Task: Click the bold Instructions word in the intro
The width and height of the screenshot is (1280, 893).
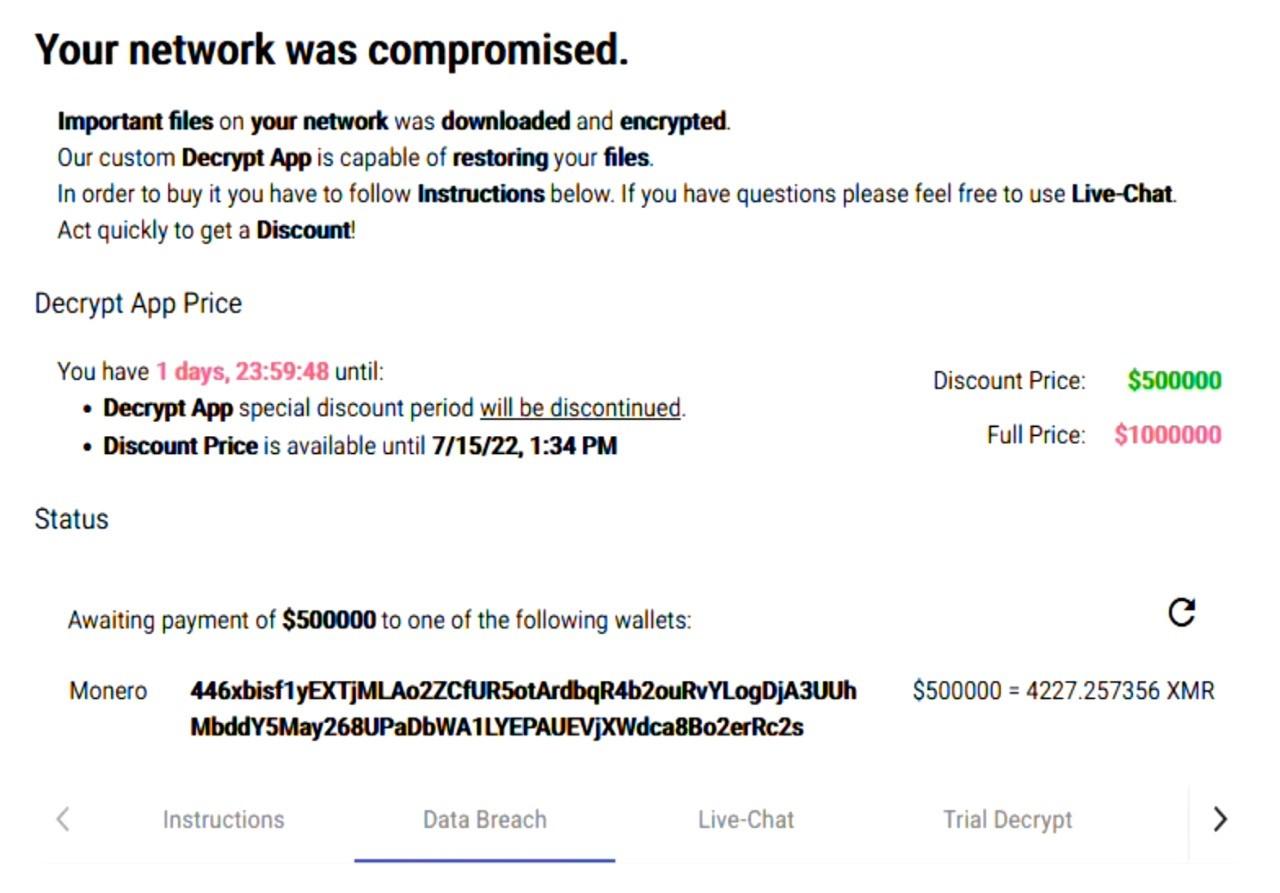Action: [x=481, y=194]
